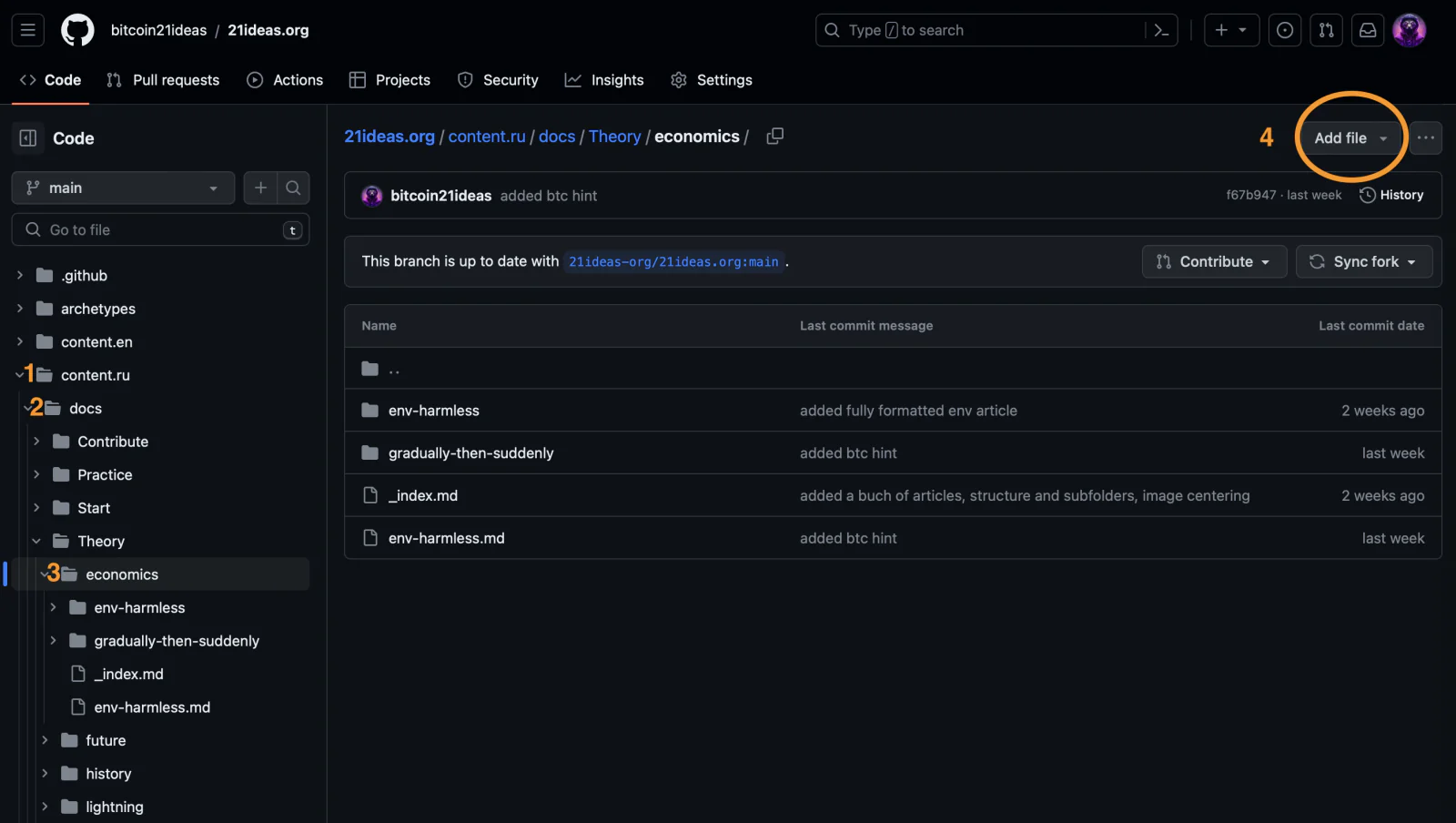Image resolution: width=1456 pixels, height=823 pixels.
Task: Switch to the Pull requests tab
Action: (x=163, y=80)
